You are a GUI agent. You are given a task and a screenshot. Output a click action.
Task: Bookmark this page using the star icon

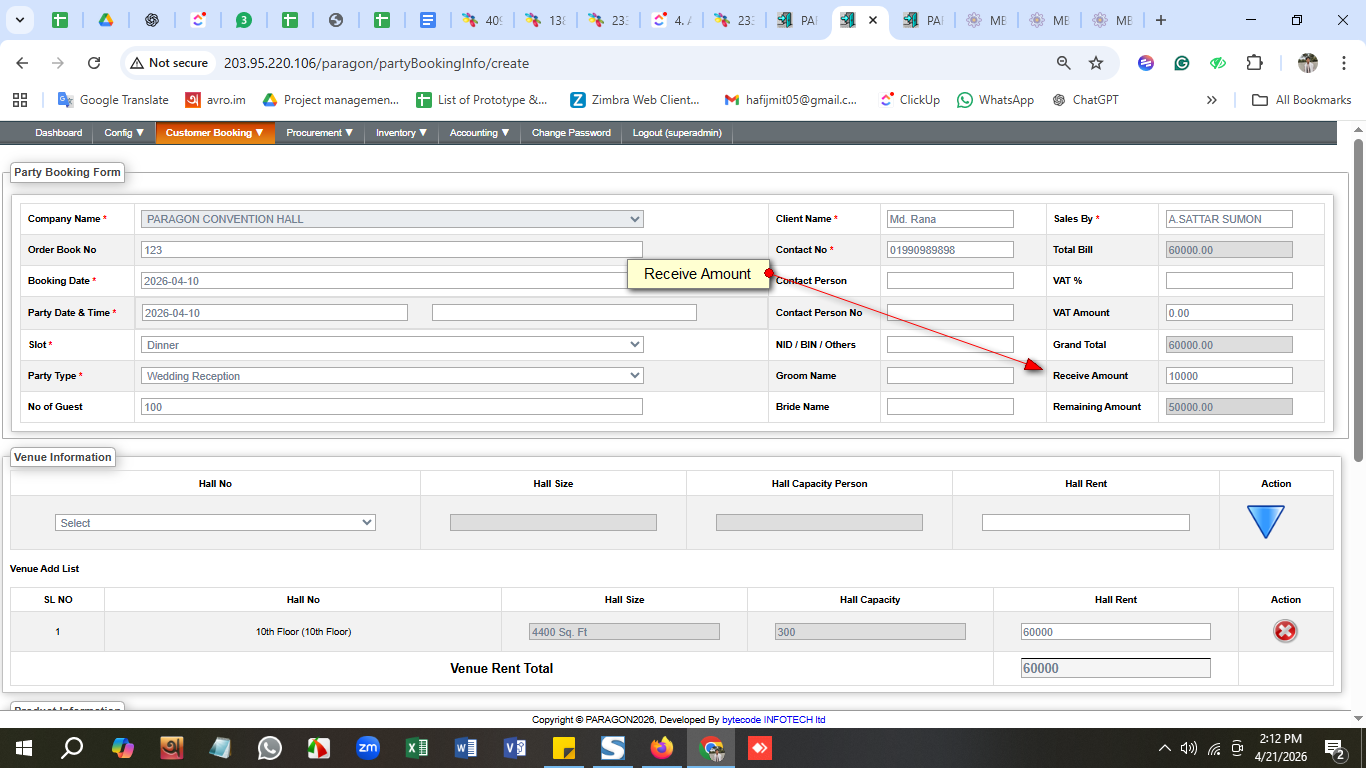click(x=1096, y=63)
